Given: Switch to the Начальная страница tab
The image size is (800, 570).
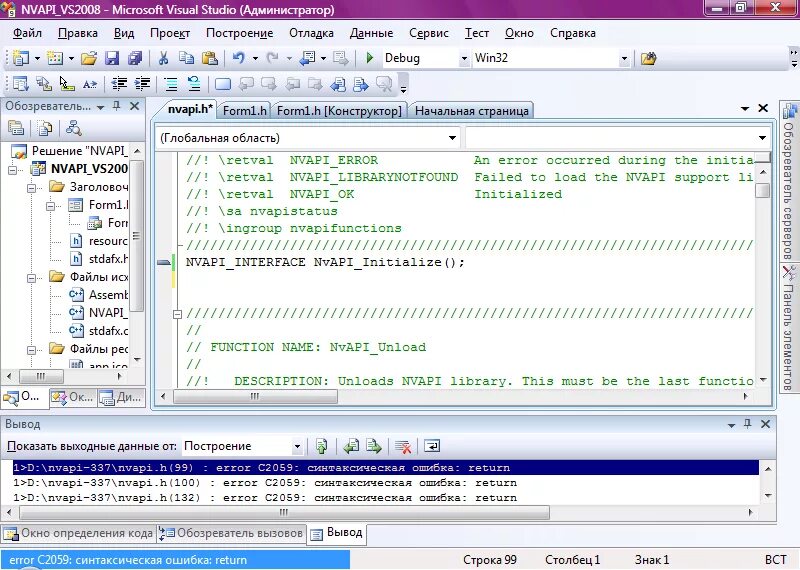Looking at the screenshot, I should [471, 111].
